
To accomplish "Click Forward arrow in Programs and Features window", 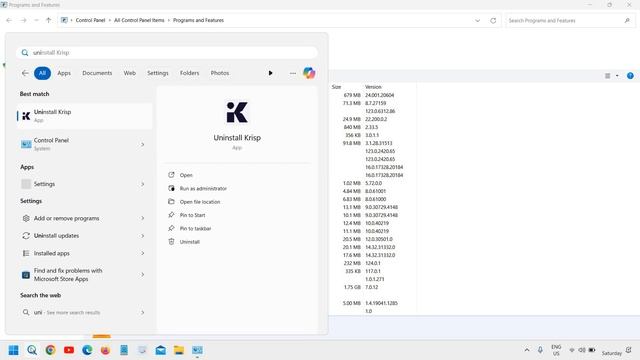I will pos(23,20).
